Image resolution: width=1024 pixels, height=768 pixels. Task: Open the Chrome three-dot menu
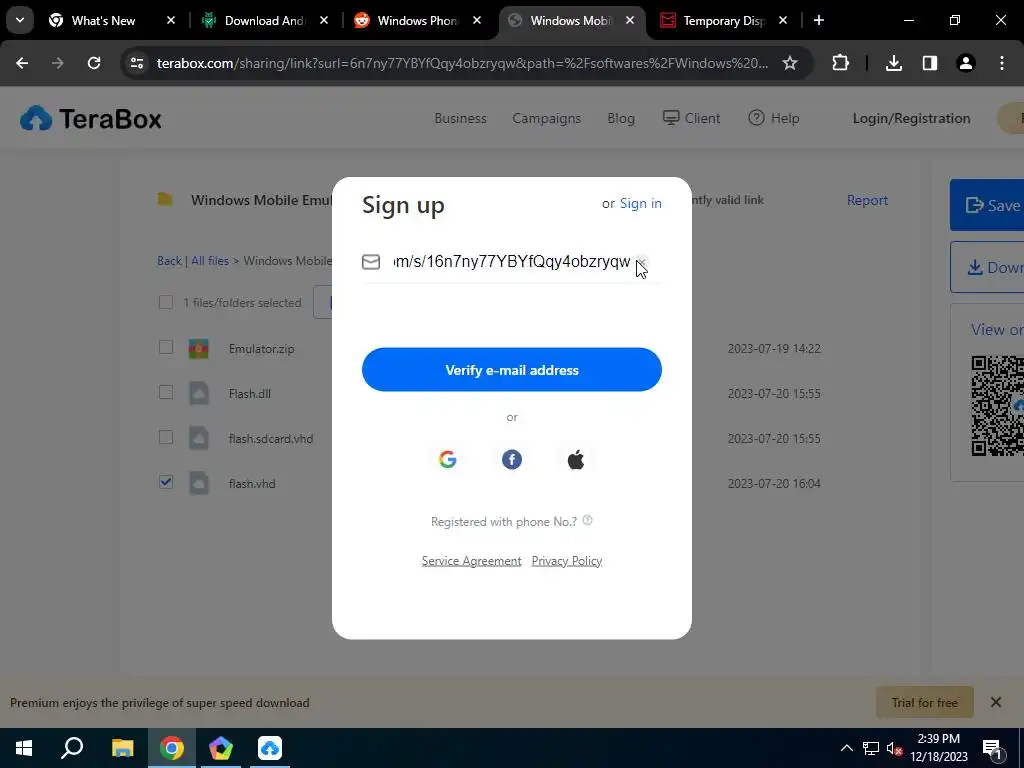[1002, 63]
